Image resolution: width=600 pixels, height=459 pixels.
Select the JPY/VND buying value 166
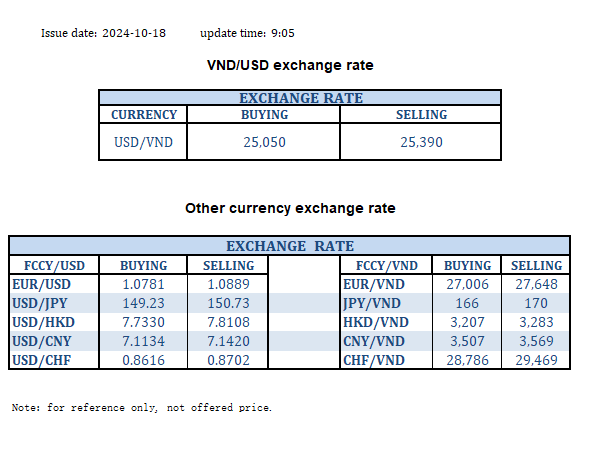(x=468, y=303)
